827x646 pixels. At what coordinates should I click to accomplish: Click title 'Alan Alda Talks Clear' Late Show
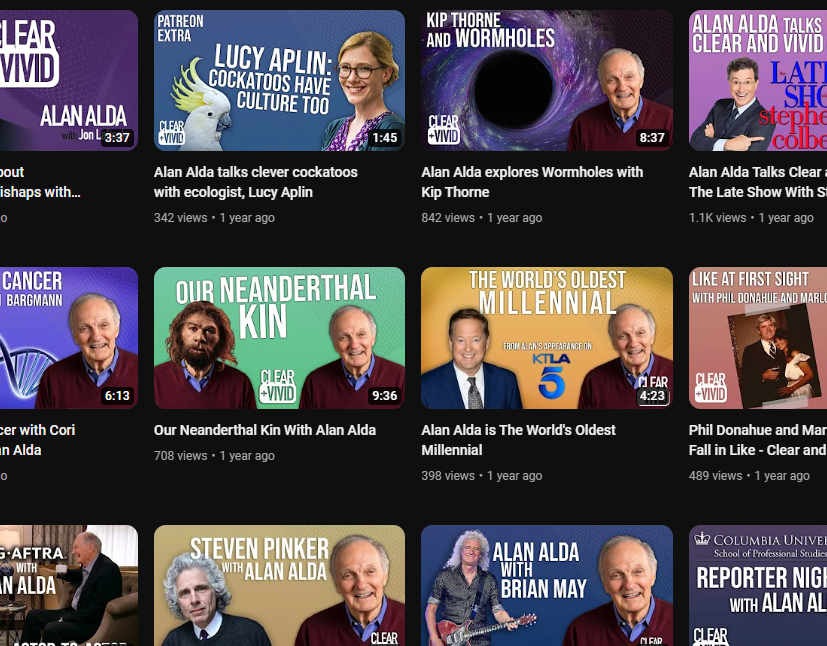tap(758, 182)
